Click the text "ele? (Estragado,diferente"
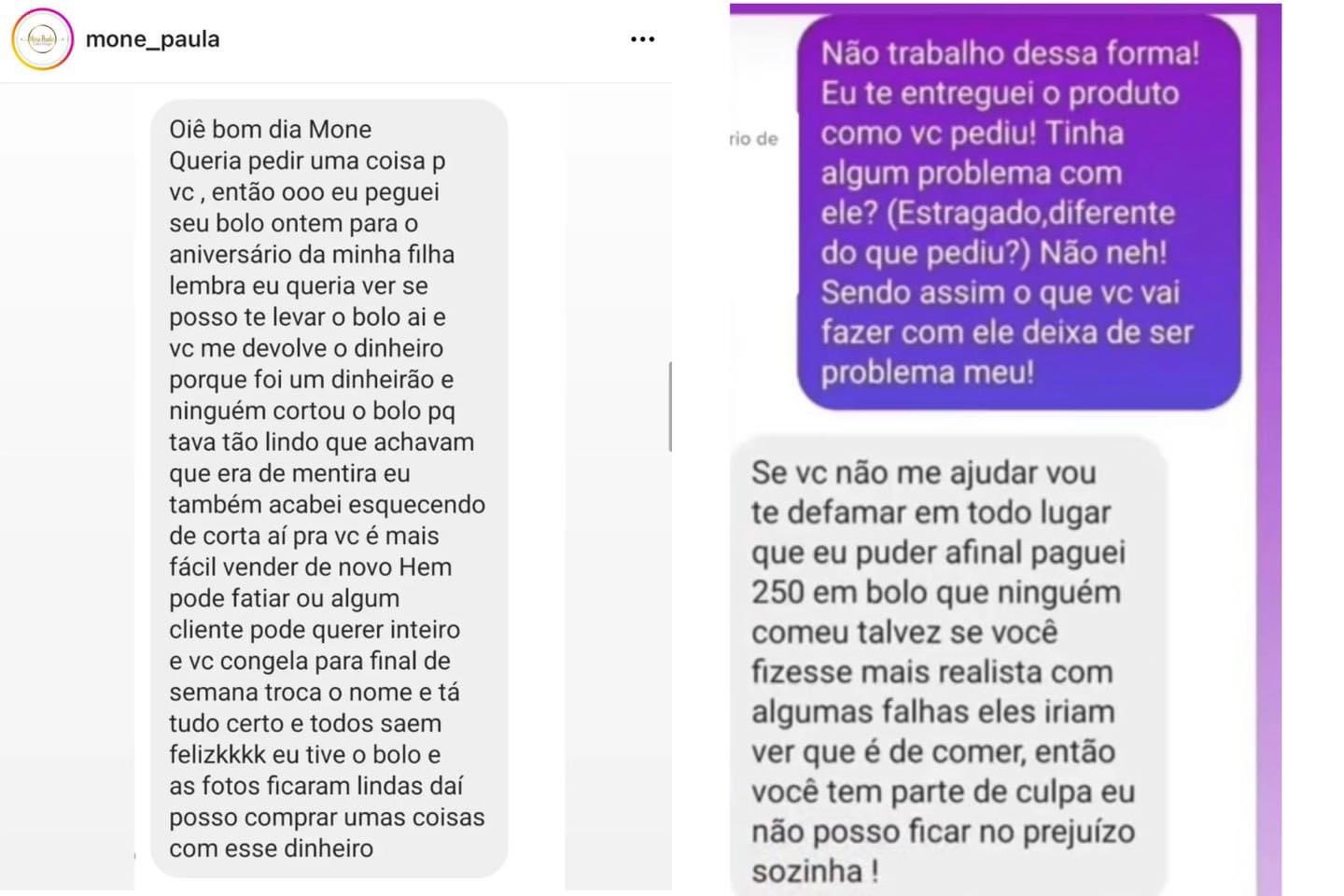The width and height of the screenshot is (1344, 896). [998, 212]
